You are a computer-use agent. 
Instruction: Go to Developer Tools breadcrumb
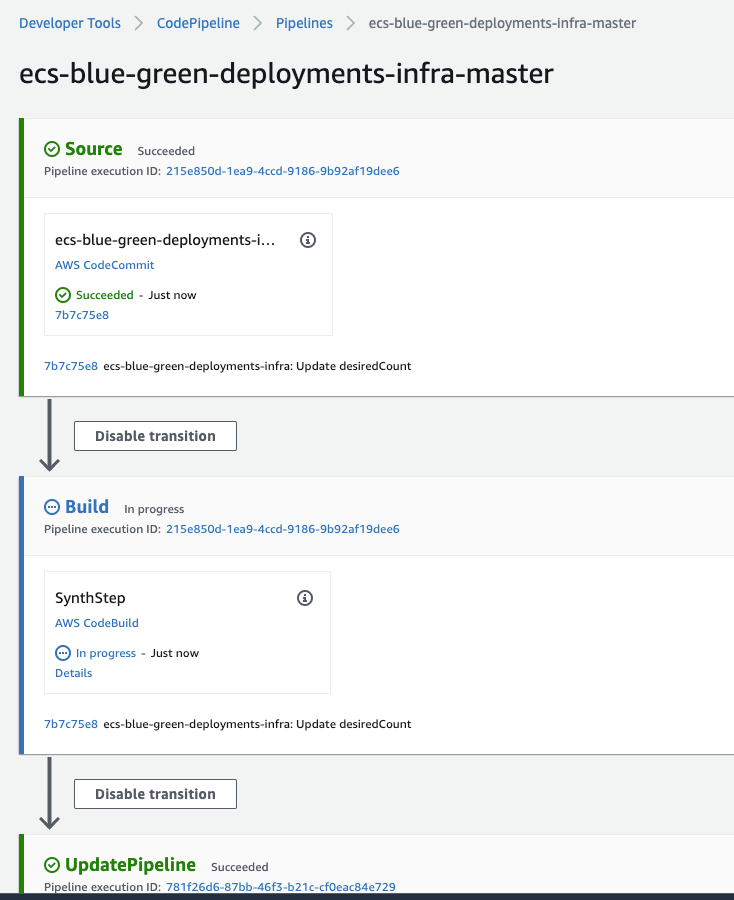tap(70, 23)
